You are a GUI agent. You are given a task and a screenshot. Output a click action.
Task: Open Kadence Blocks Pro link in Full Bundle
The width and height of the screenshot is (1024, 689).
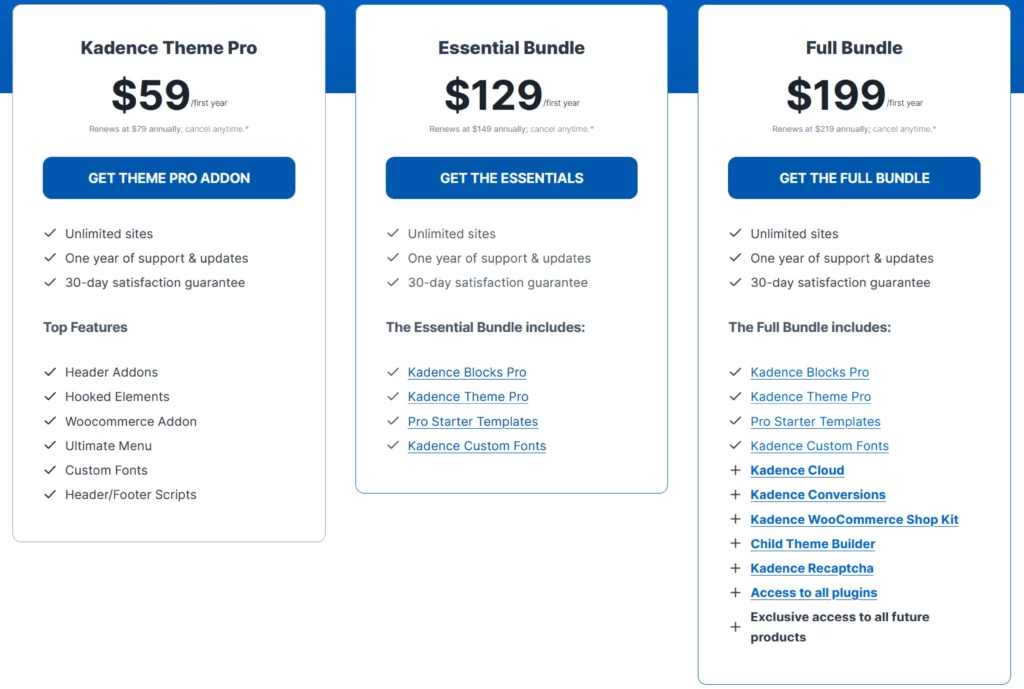pyautogui.click(x=810, y=372)
